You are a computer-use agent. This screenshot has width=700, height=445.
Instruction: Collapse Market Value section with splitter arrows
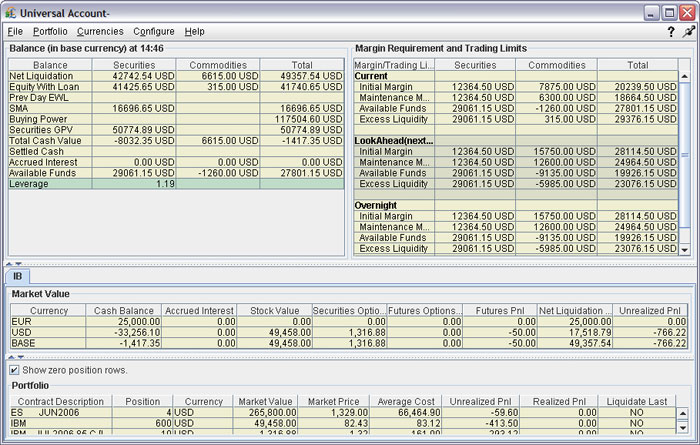click(x=11, y=356)
